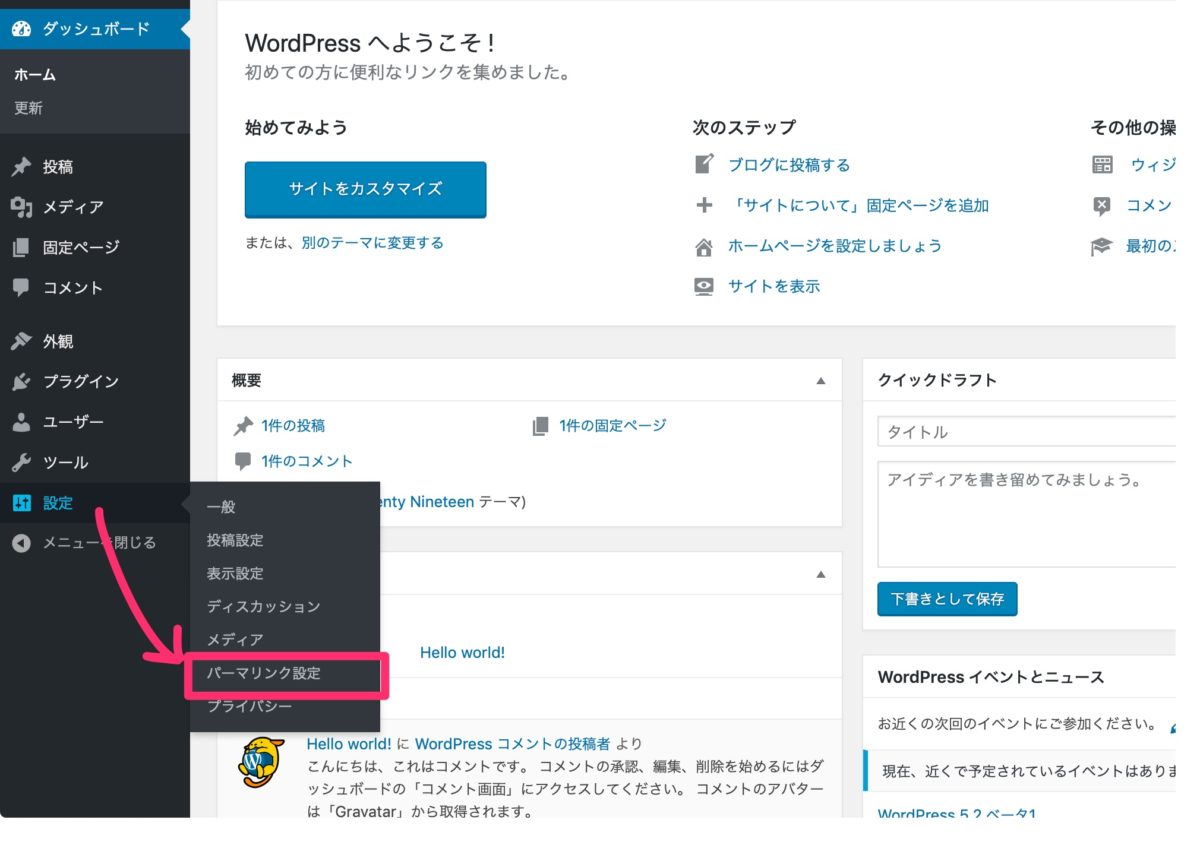
Task: Open the ブログに投稿する link
Action: click(x=789, y=165)
